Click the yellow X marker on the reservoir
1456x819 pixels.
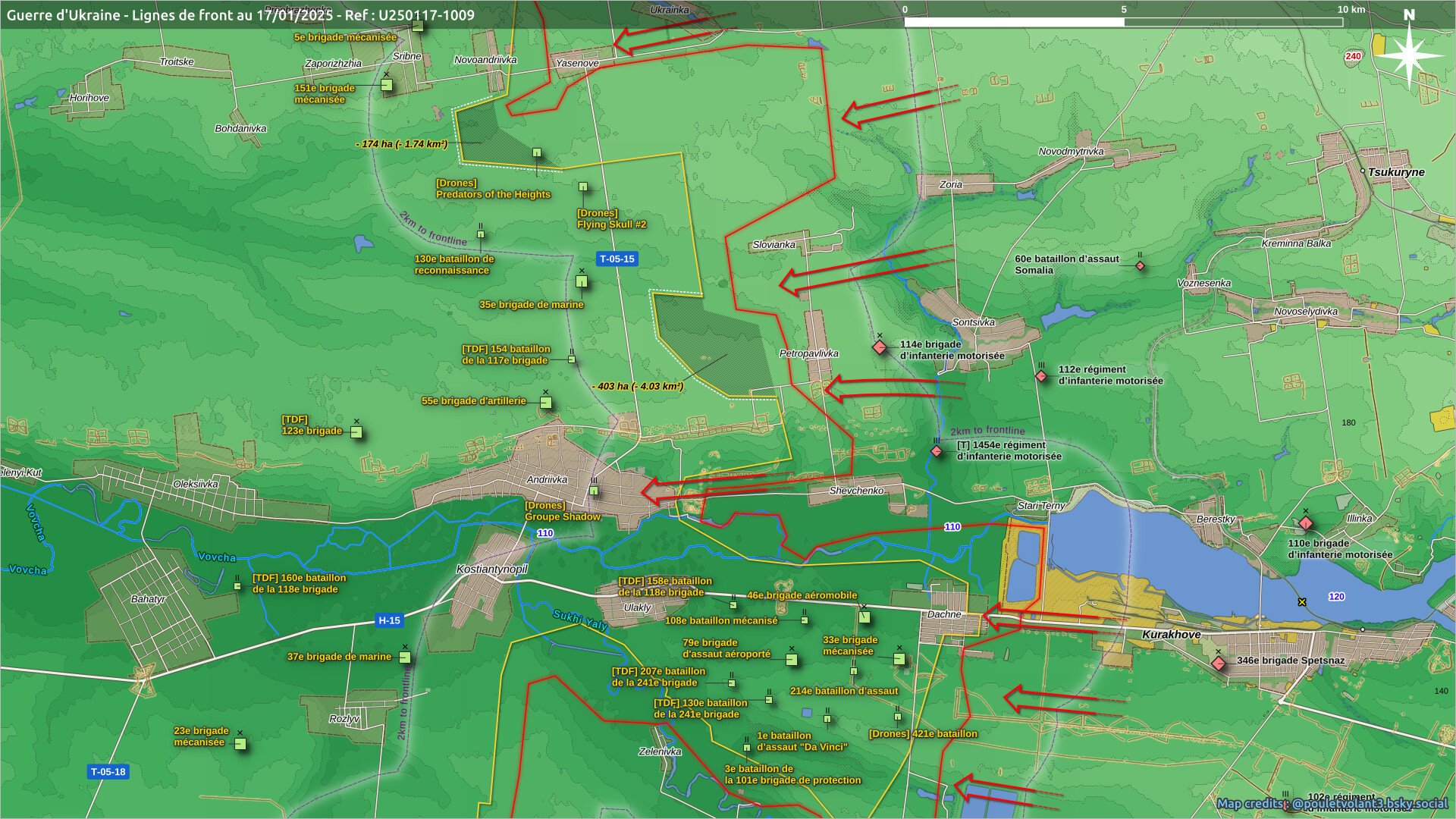1301,602
